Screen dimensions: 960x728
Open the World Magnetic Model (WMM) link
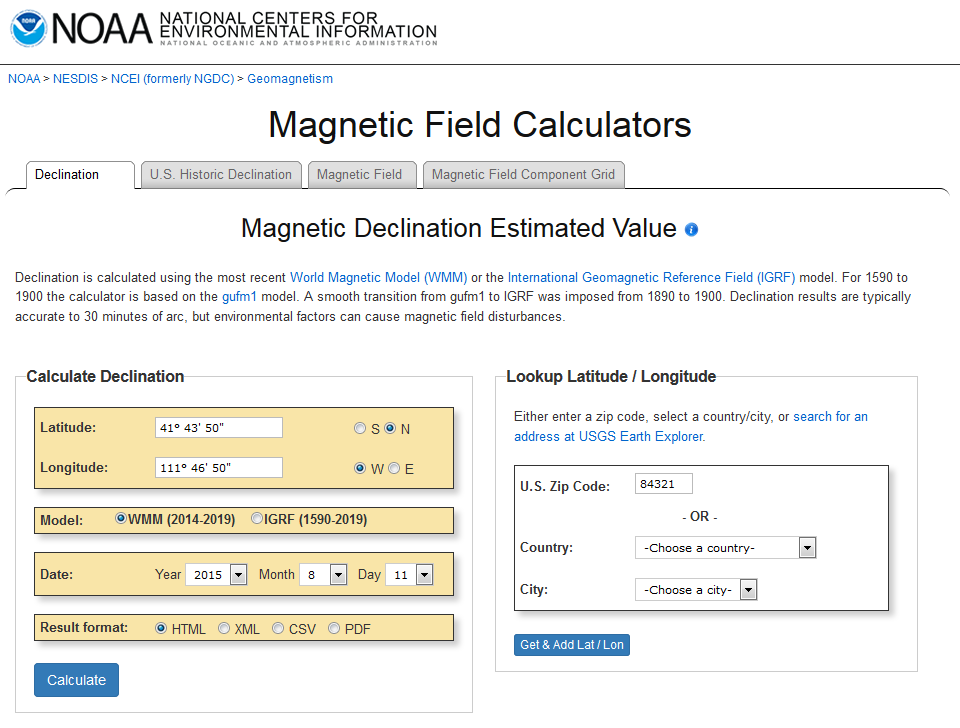coord(379,277)
